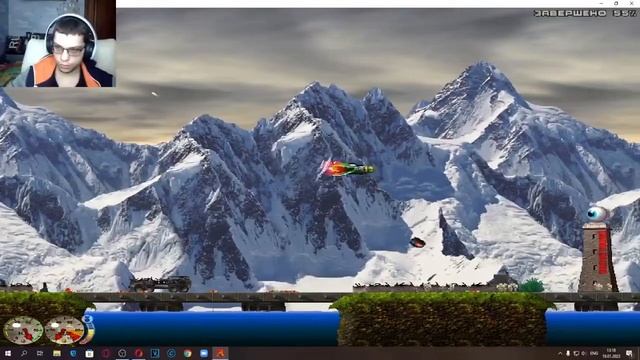Open the Google Chrome taskbar icon
The image size is (640, 360).
(x=187, y=353)
